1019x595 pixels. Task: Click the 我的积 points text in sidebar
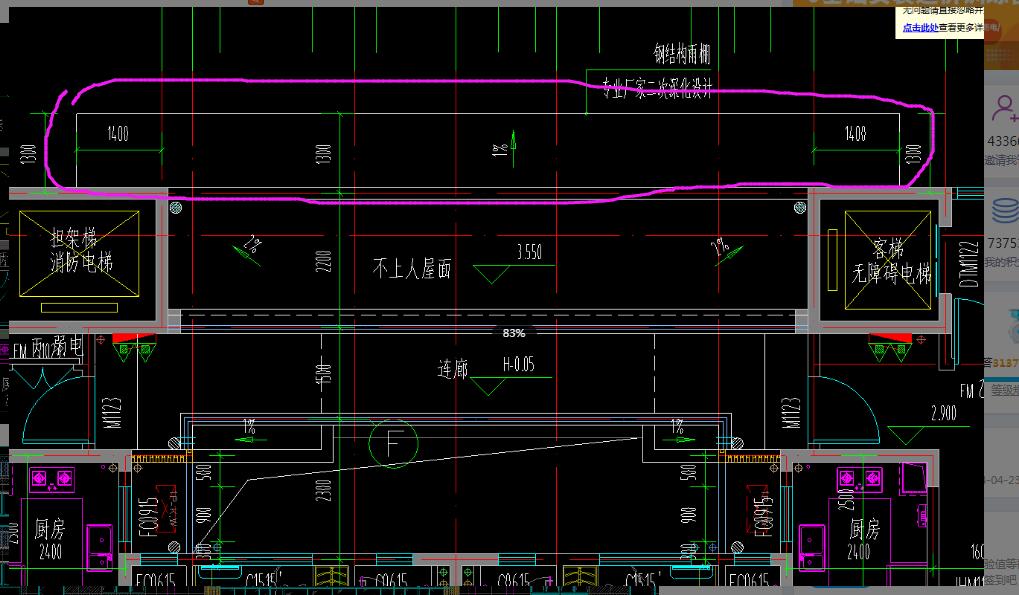click(x=1001, y=262)
